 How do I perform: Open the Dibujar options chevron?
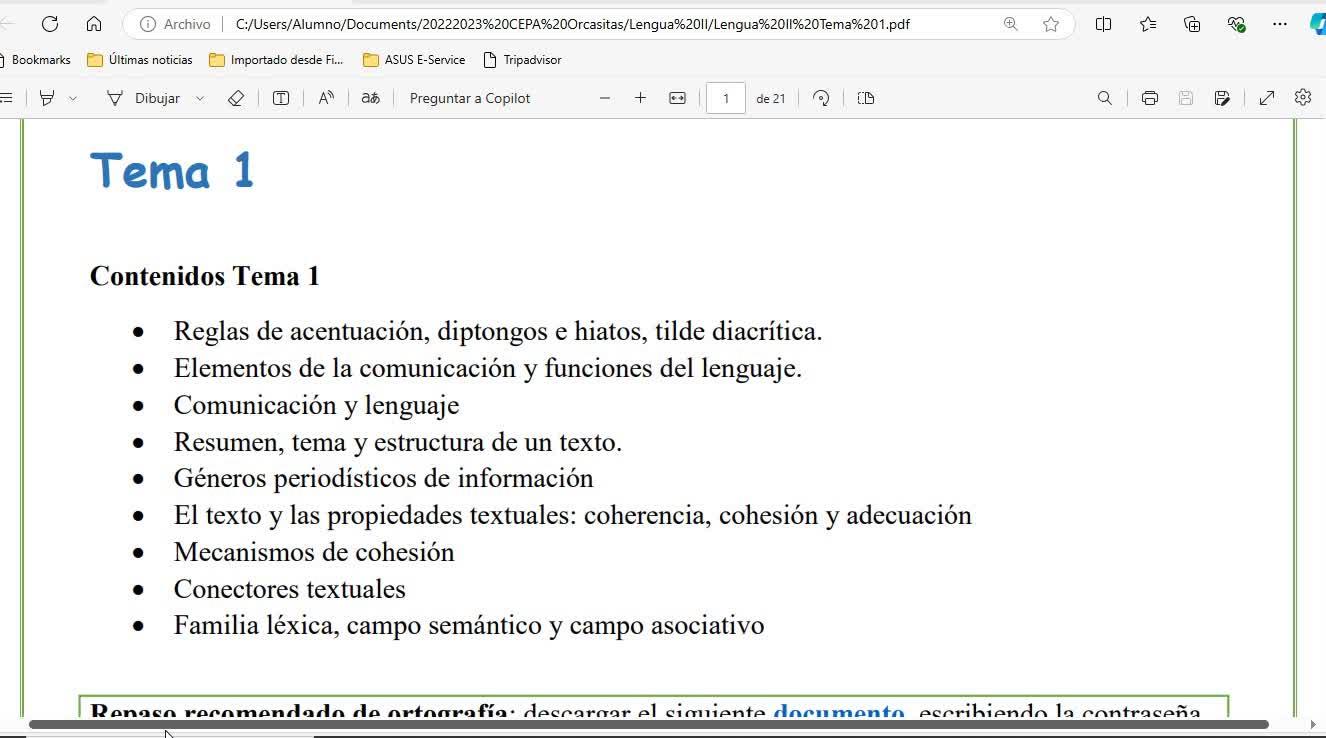point(200,98)
